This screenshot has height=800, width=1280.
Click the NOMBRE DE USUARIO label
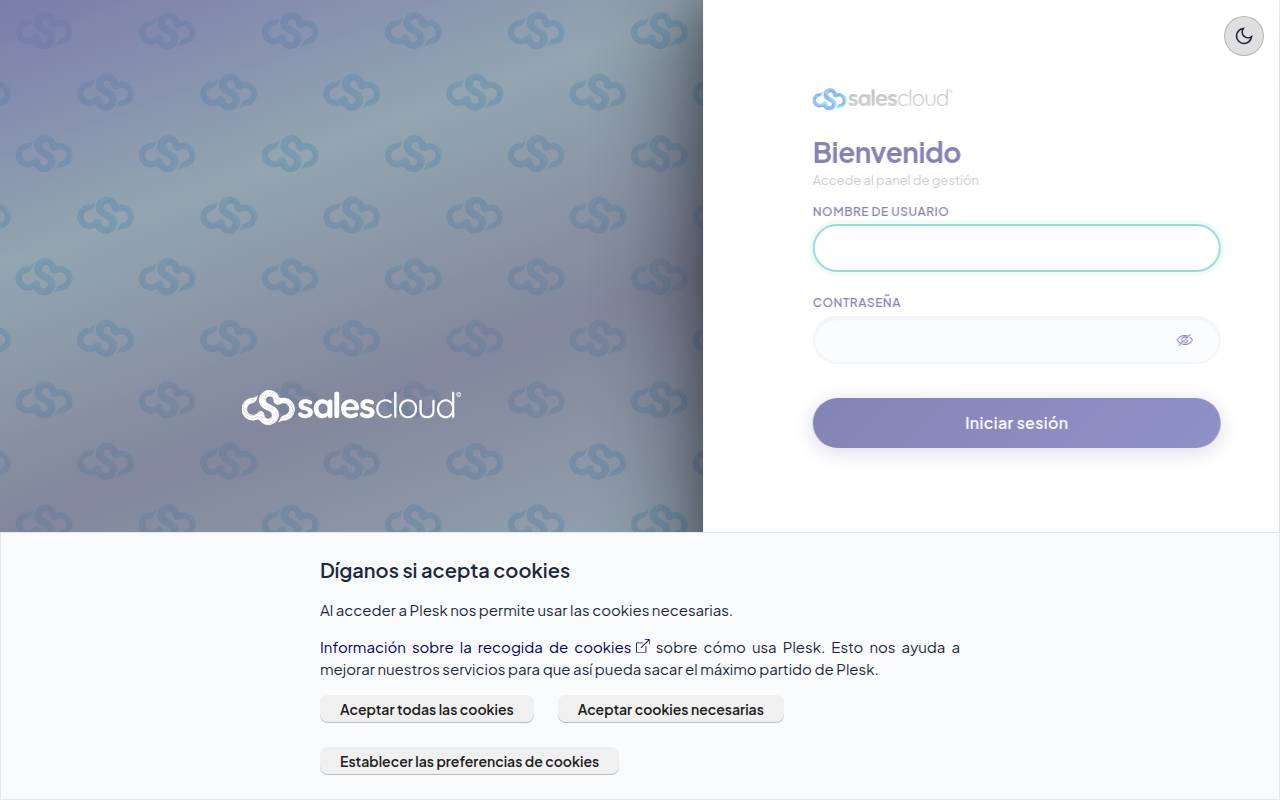[880, 211]
